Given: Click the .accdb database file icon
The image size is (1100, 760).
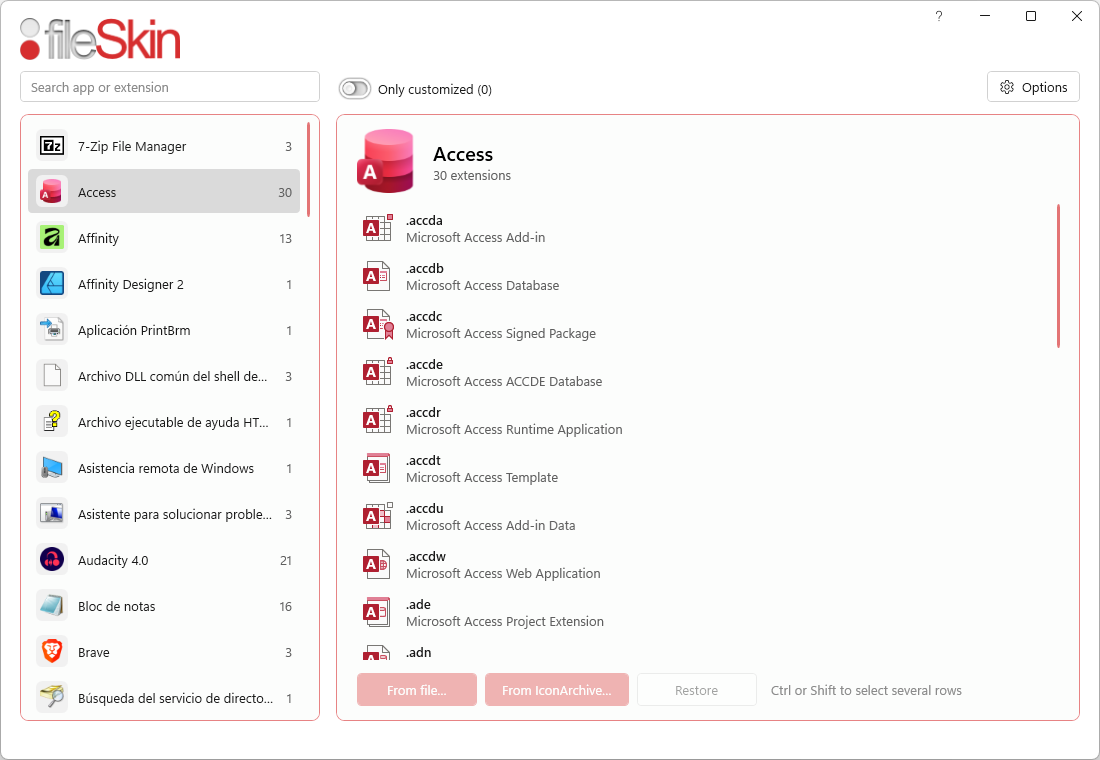Looking at the screenshot, I should [377, 276].
